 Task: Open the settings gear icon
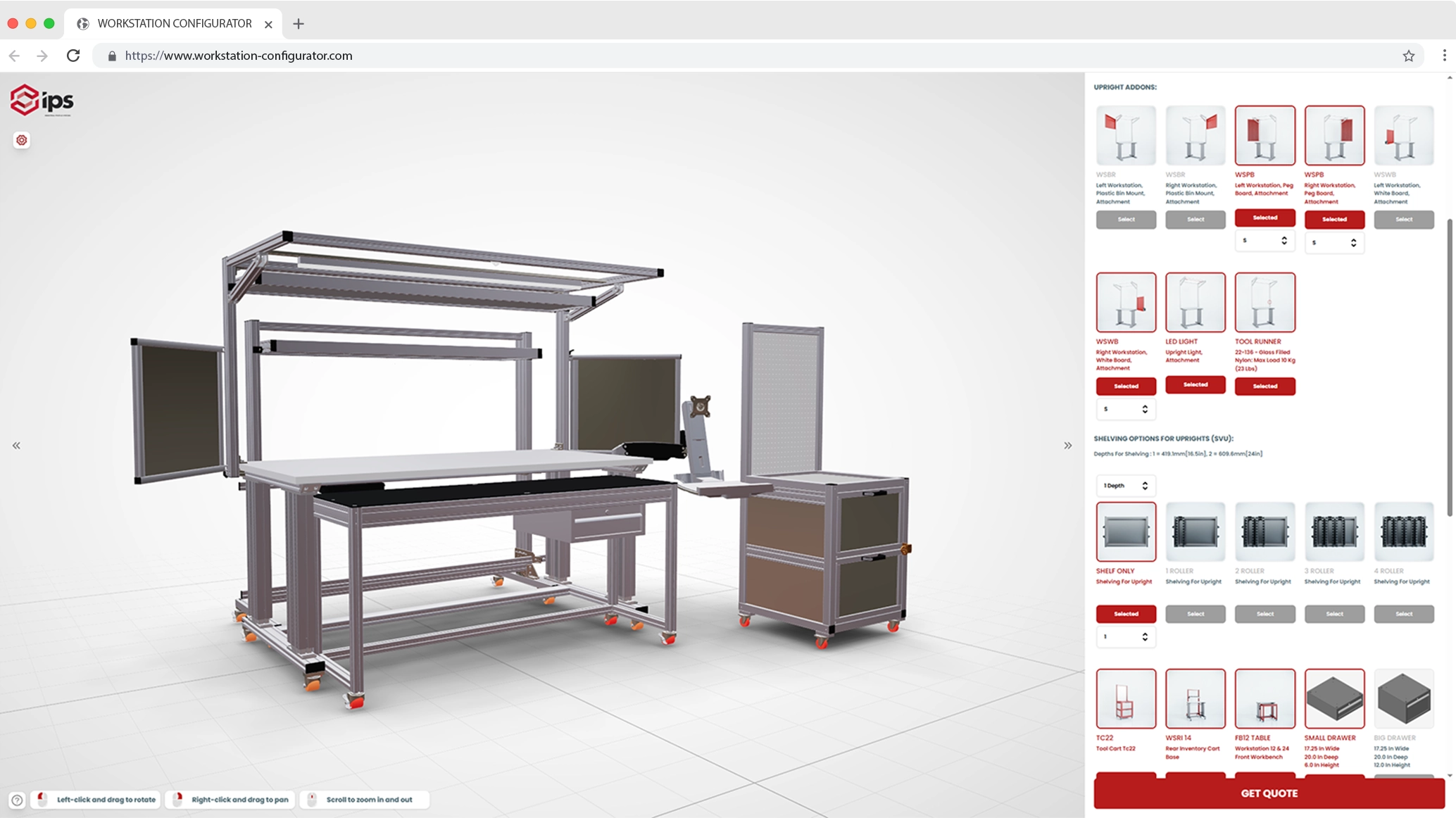[x=22, y=140]
